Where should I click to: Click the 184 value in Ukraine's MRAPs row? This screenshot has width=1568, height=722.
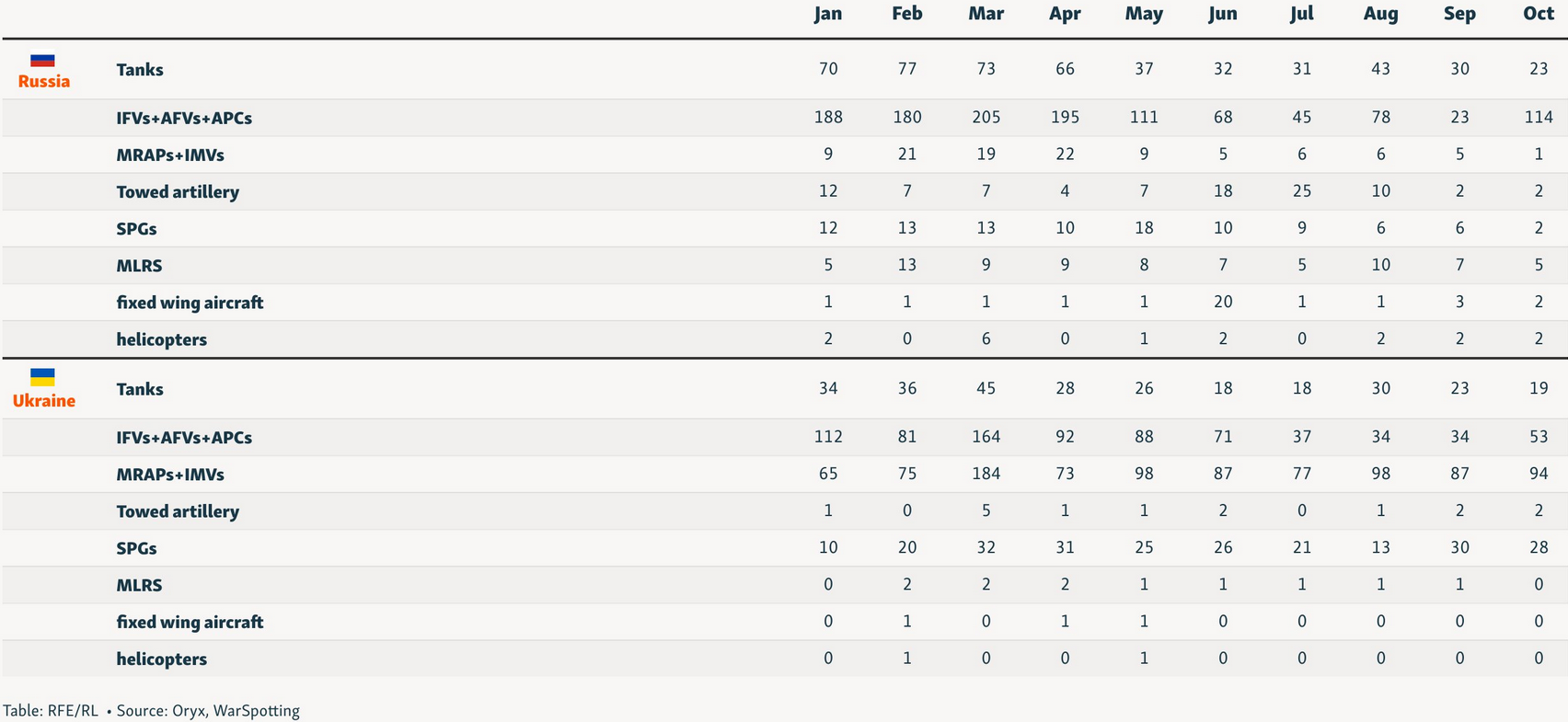[x=986, y=474]
